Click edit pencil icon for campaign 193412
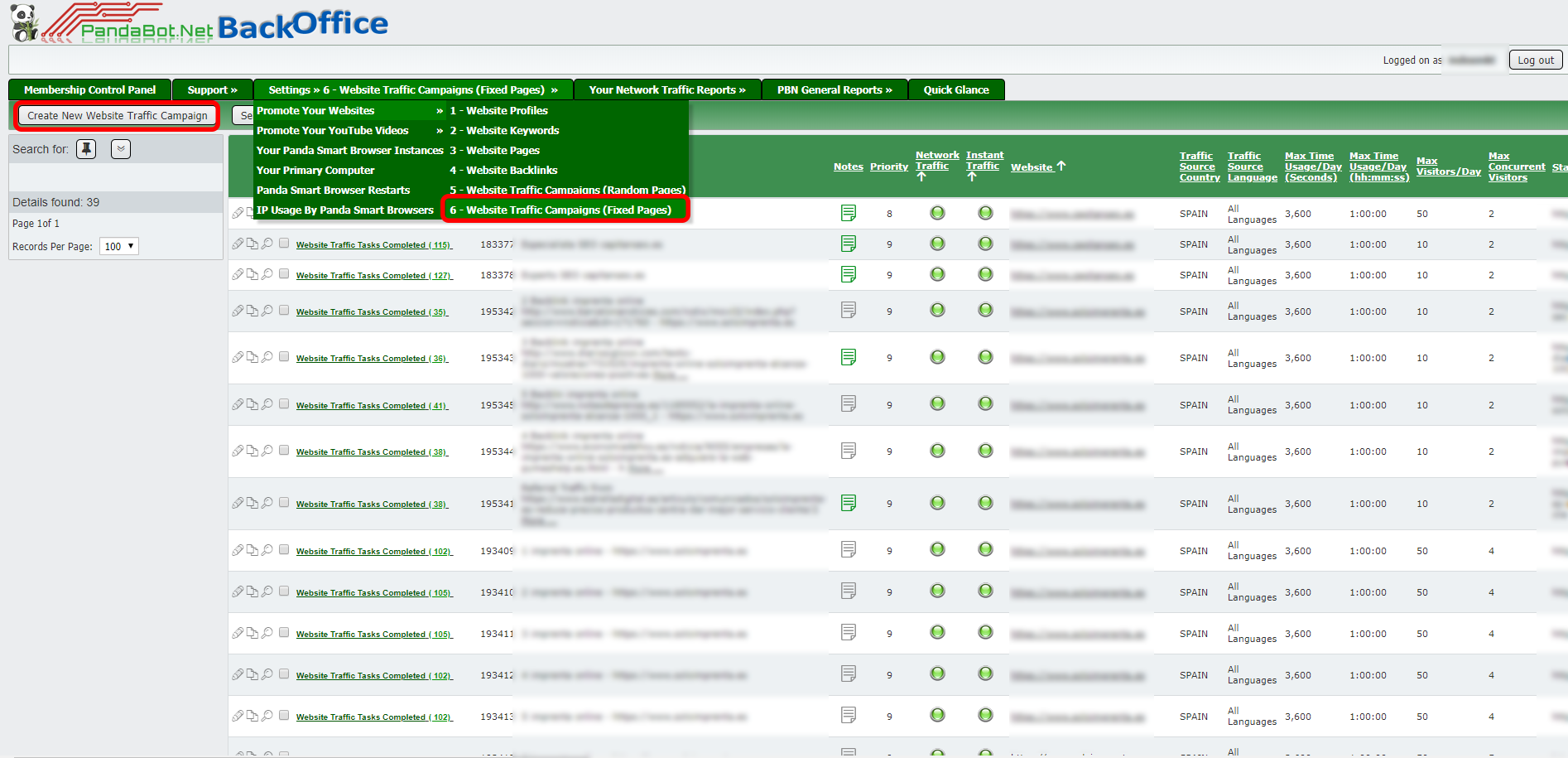Image resolution: width=1568 pixels, height=758 pixels. click(x=238, y=674)
